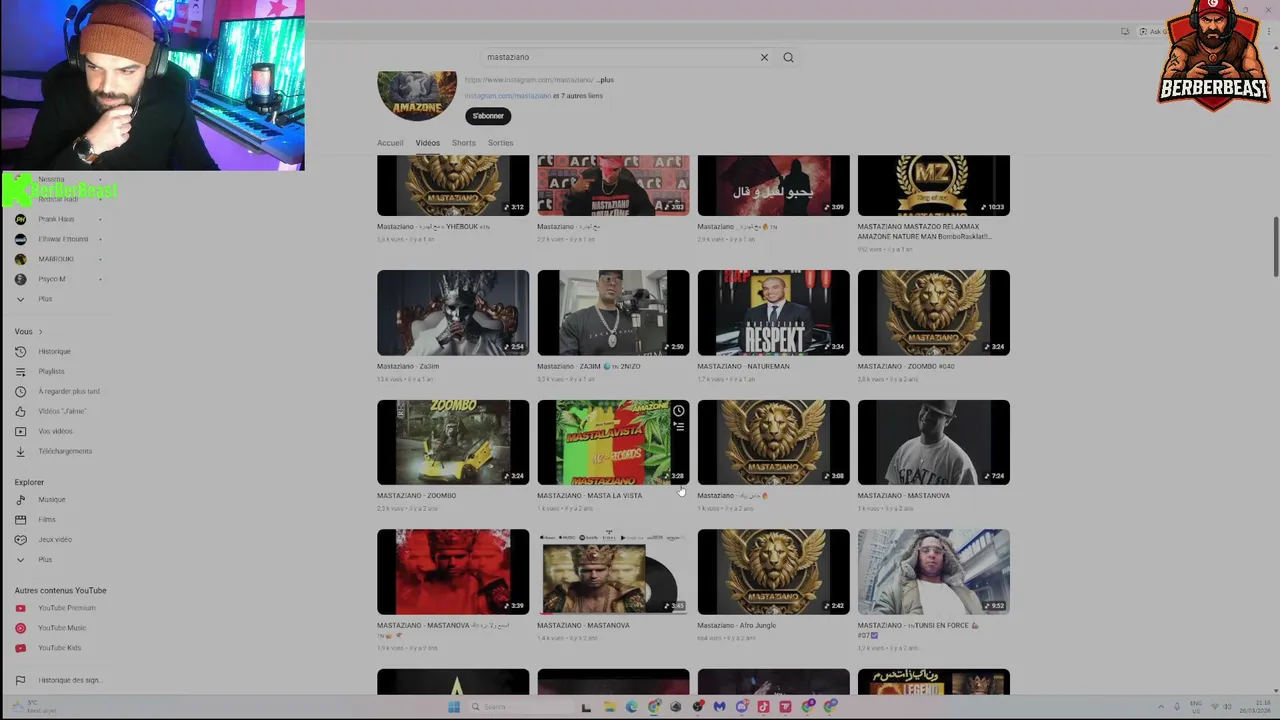This screenshot has width=1280, height=720.
Task: Open Discord from taskbar
Action: point(742,707)
